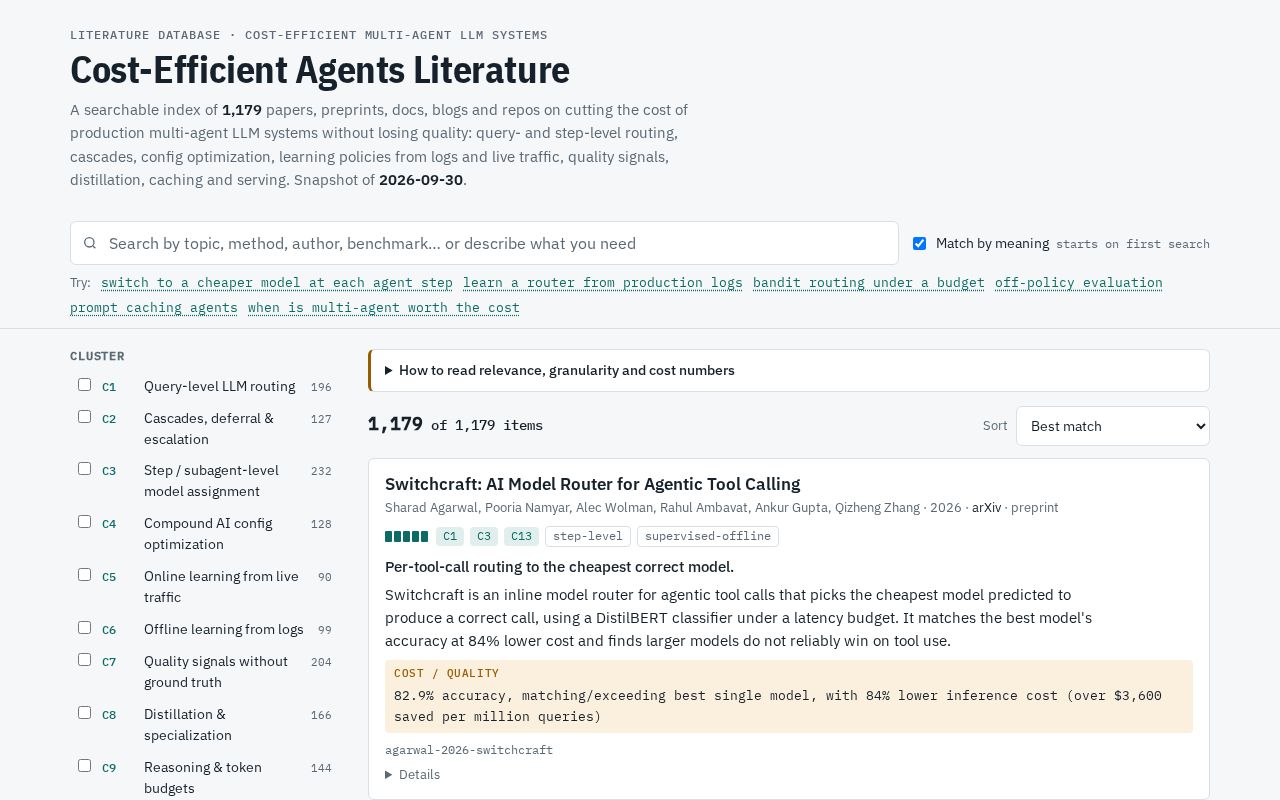This screenshot has height=800, width=1280.
Task: Try 'when is multi-agent worth the cost'
Action: click(x=384, y=308)
